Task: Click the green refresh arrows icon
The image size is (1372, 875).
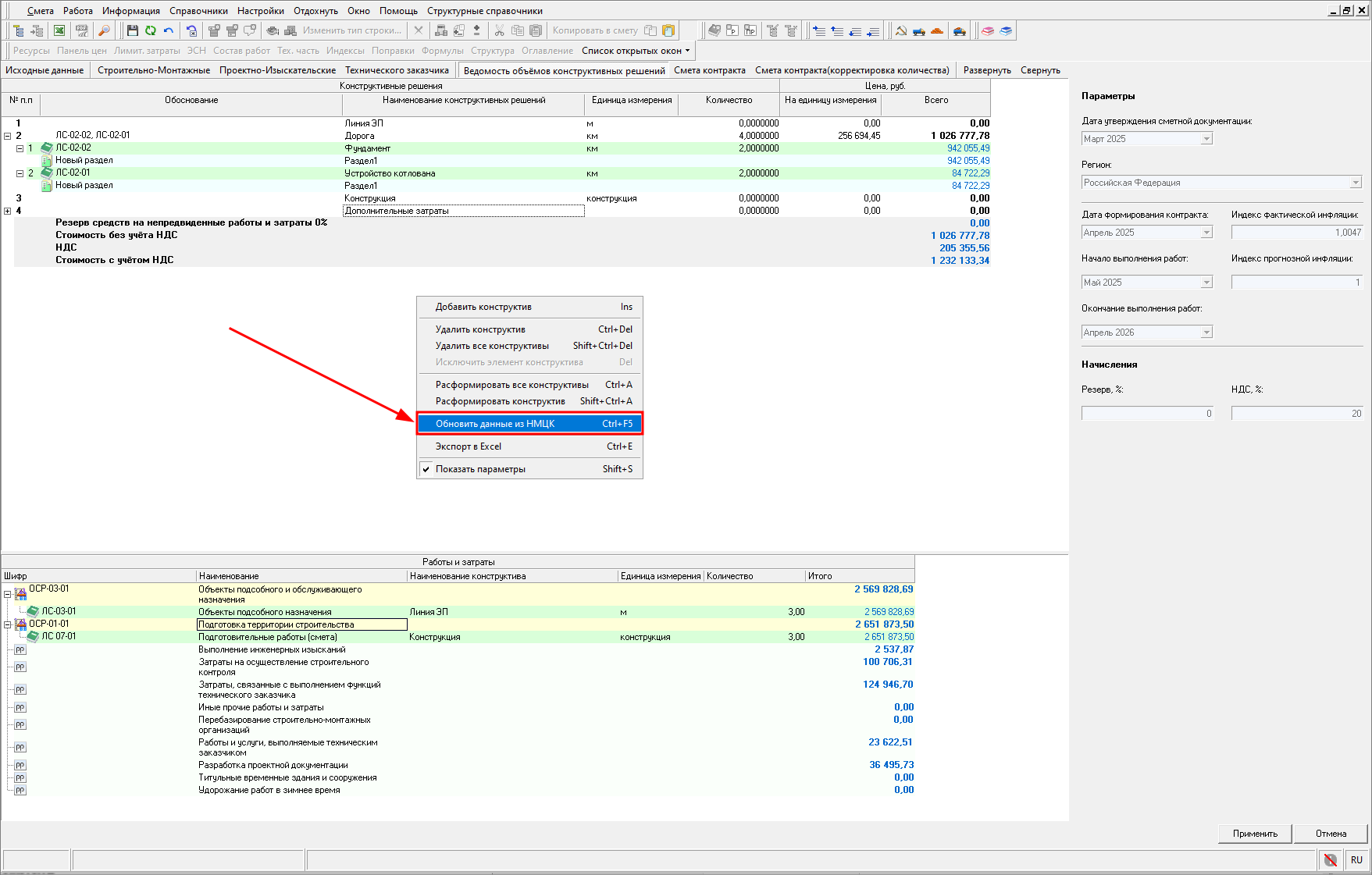Action: click(150, 30)
